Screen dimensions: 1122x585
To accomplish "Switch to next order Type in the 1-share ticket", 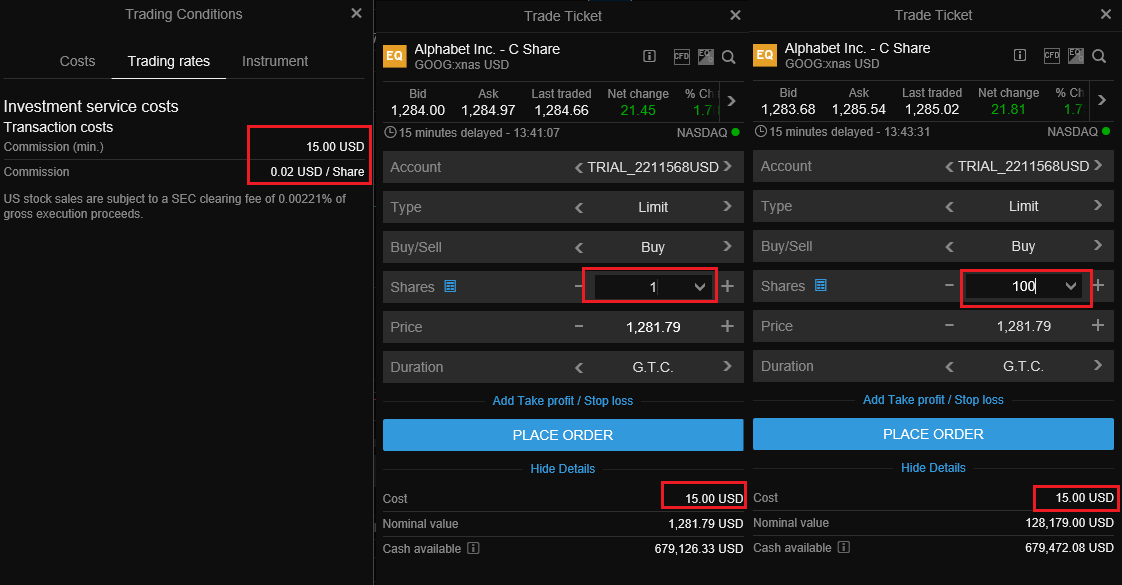I will (x=728, y=207).
